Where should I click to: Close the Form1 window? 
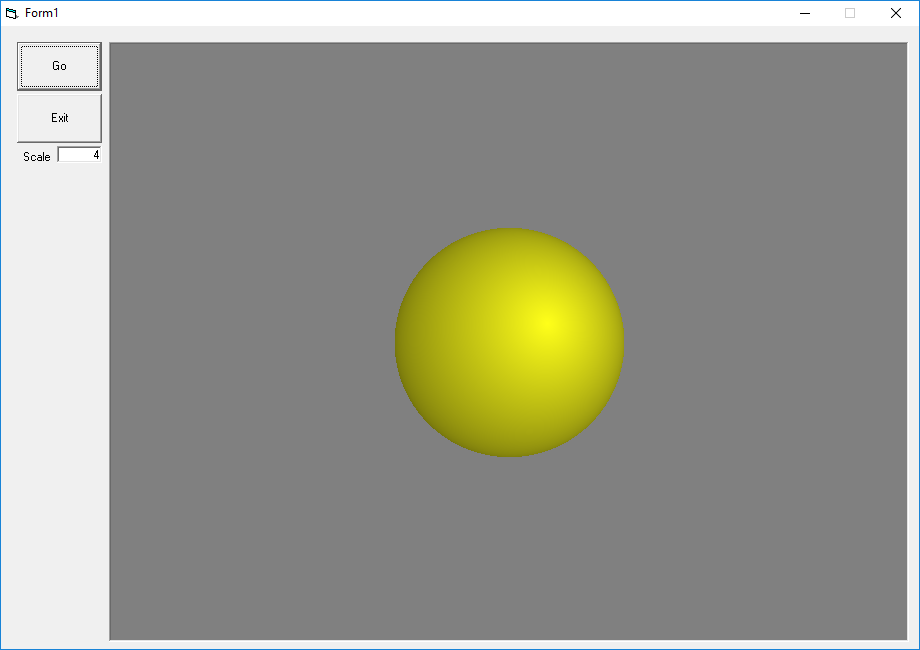pos(895,13)
